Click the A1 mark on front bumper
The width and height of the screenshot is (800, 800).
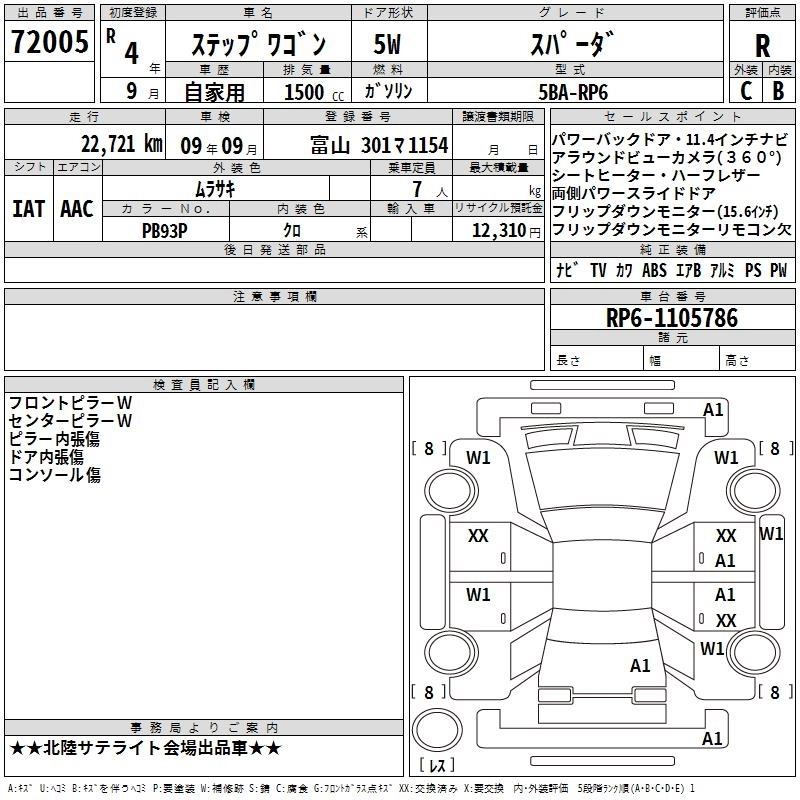pos(713,410)
